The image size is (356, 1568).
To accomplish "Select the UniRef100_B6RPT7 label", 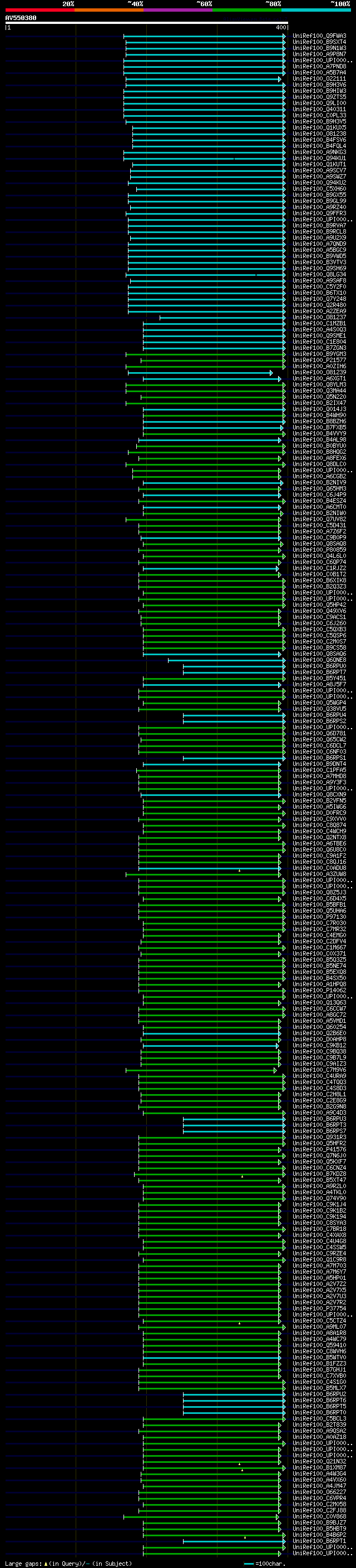I will click(319, 672).
